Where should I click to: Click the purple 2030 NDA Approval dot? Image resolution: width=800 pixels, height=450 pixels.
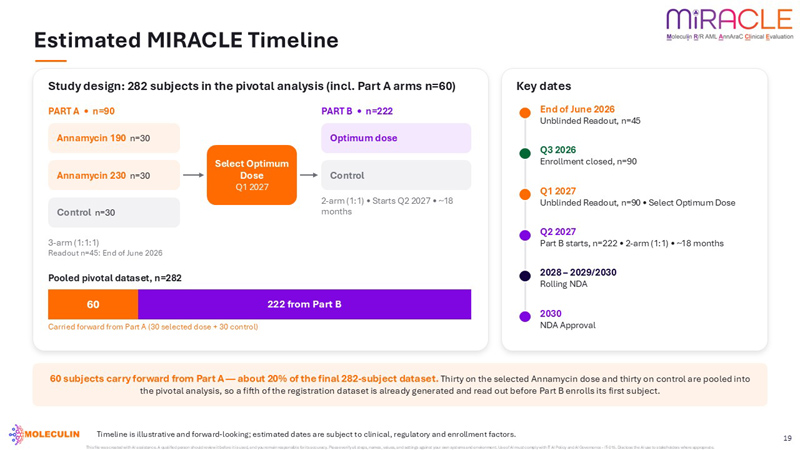(525, 317)
